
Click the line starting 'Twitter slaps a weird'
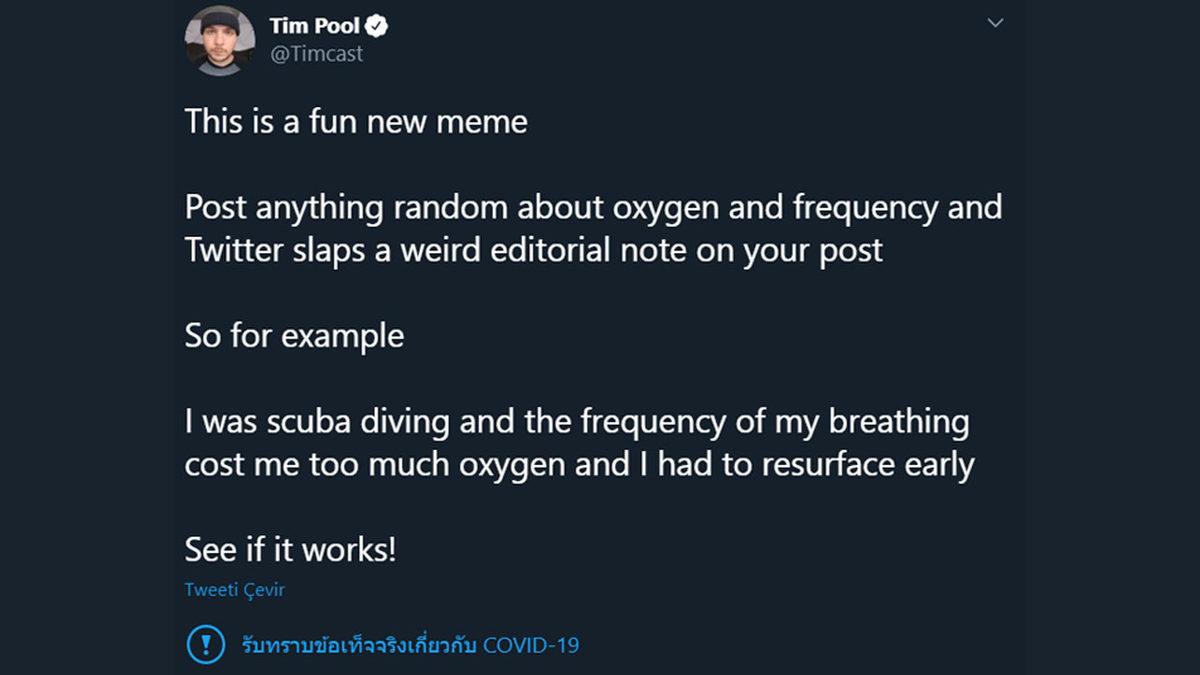click(x=534, y=250)
